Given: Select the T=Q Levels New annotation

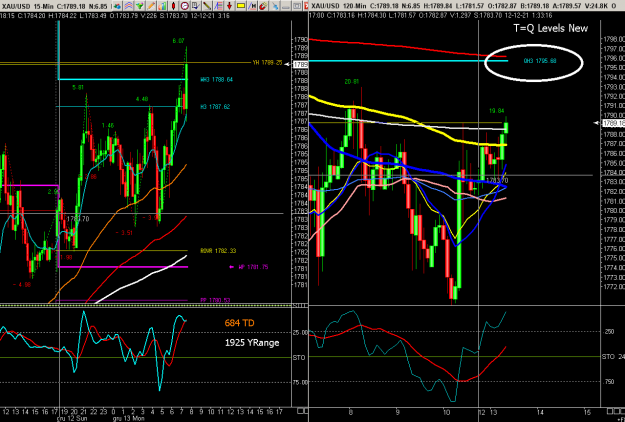Looking at the screenshot, I should [x=550, y=28].
